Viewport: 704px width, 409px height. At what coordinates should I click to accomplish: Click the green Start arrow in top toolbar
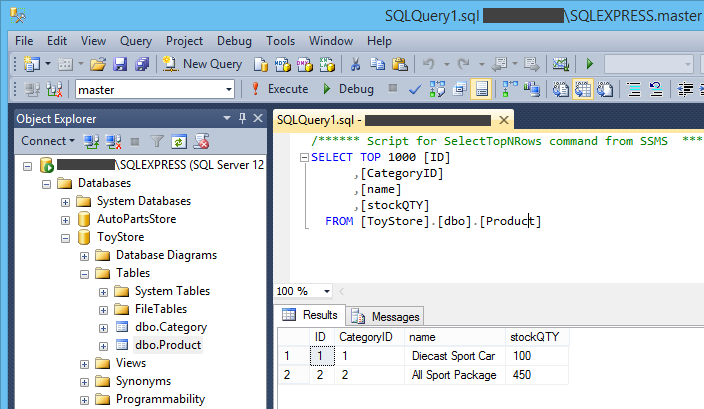pyautogui.click(x=590, y=64)
